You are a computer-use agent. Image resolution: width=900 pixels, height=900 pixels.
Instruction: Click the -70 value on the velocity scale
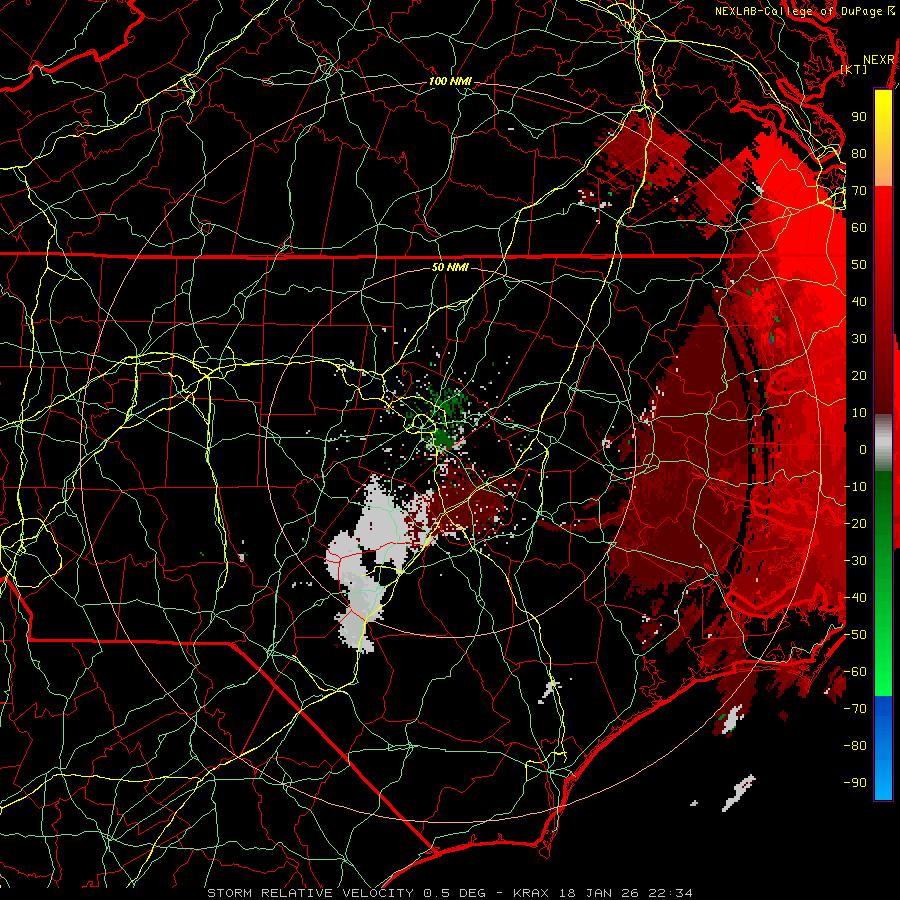[x=855, y=709]
